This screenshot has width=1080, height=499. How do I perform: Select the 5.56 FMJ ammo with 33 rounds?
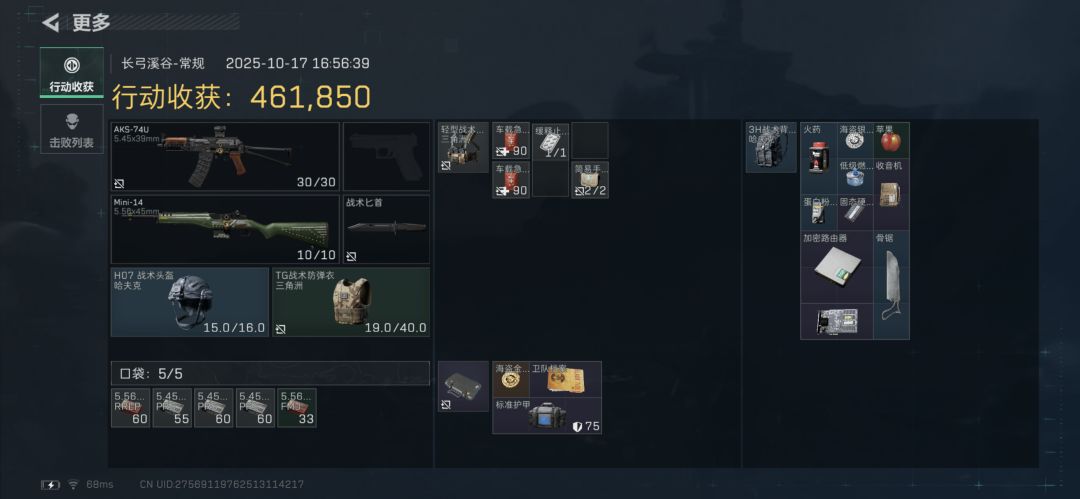click(297, 408)
